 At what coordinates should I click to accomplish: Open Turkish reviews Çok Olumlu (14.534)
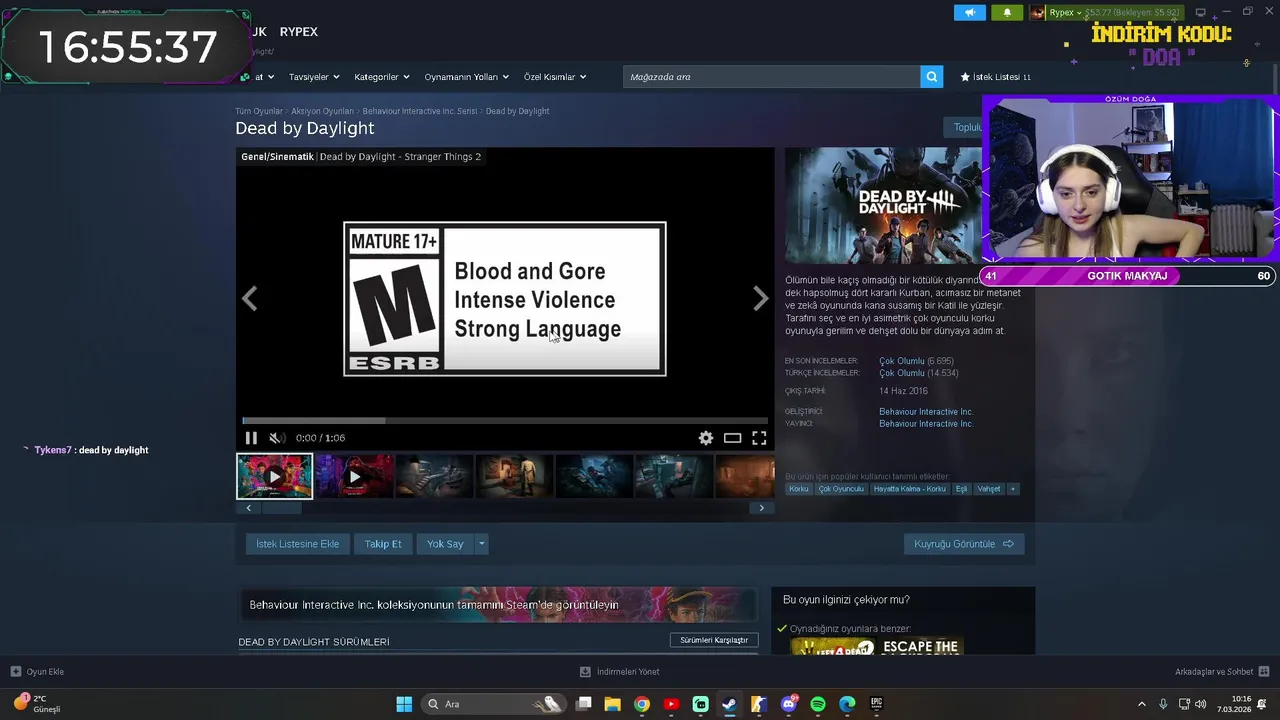point(919,373)
